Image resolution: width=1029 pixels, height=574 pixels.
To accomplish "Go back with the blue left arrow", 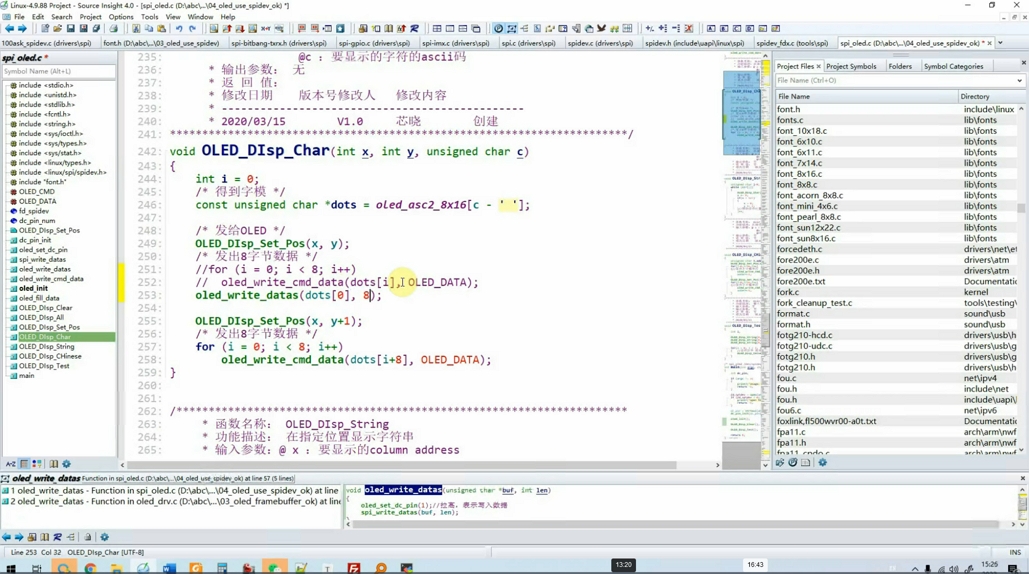I will 9,29.
